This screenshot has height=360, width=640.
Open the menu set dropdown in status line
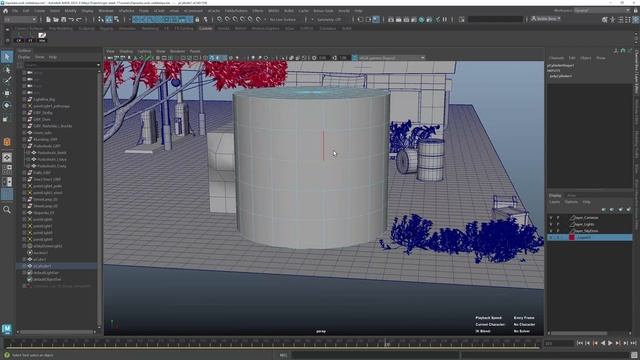(x=20, y=20)
